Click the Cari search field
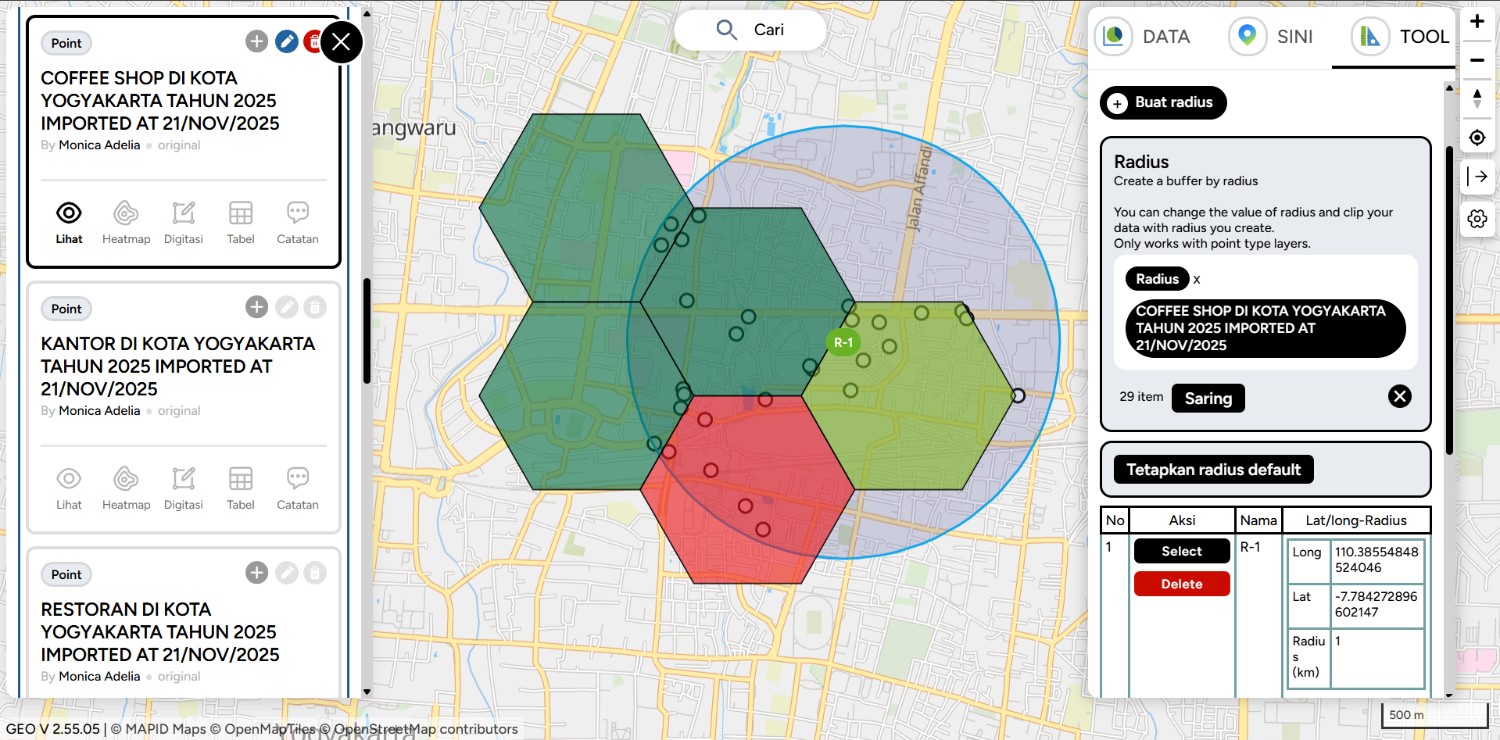This screenshot has height=740, width=1500. coord(750,30)
